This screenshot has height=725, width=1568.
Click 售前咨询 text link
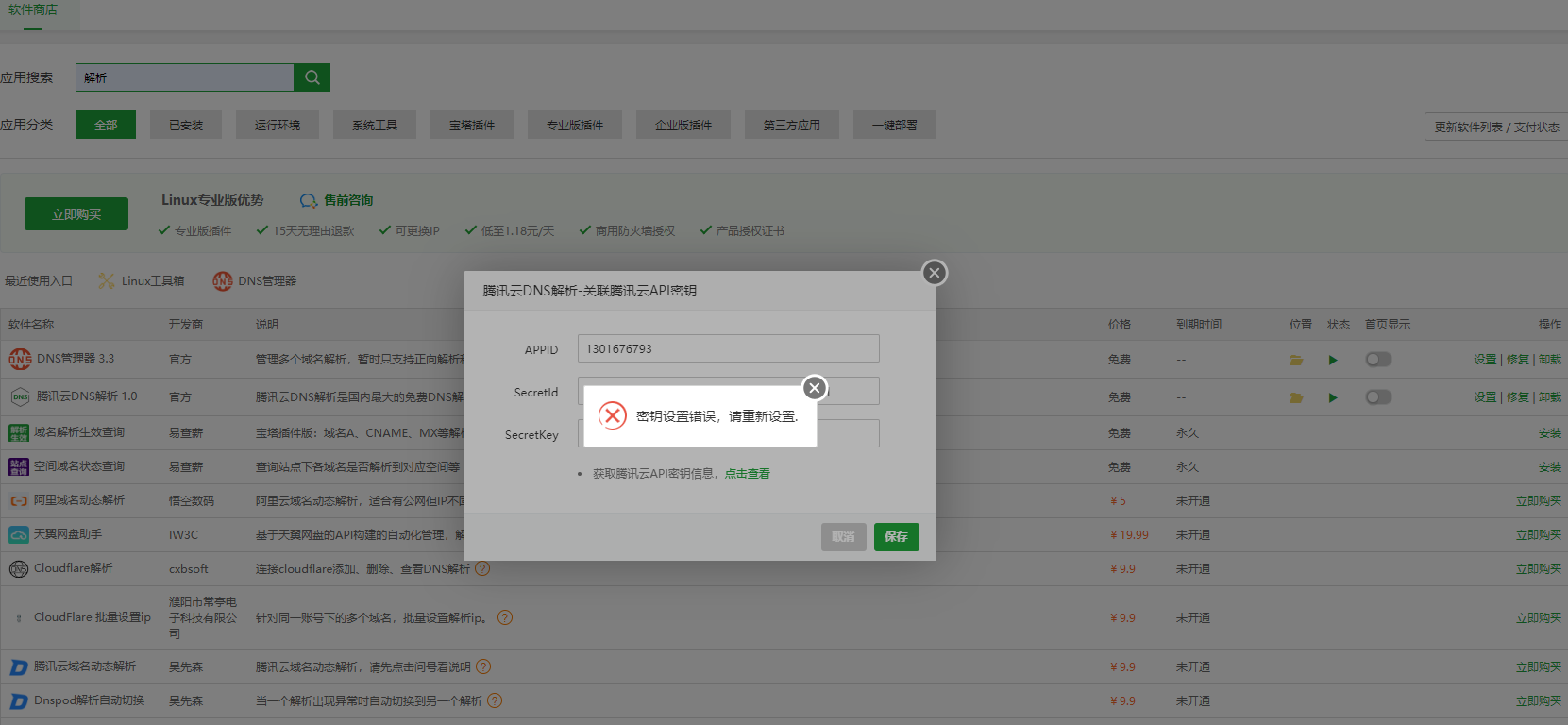[348, 200]
